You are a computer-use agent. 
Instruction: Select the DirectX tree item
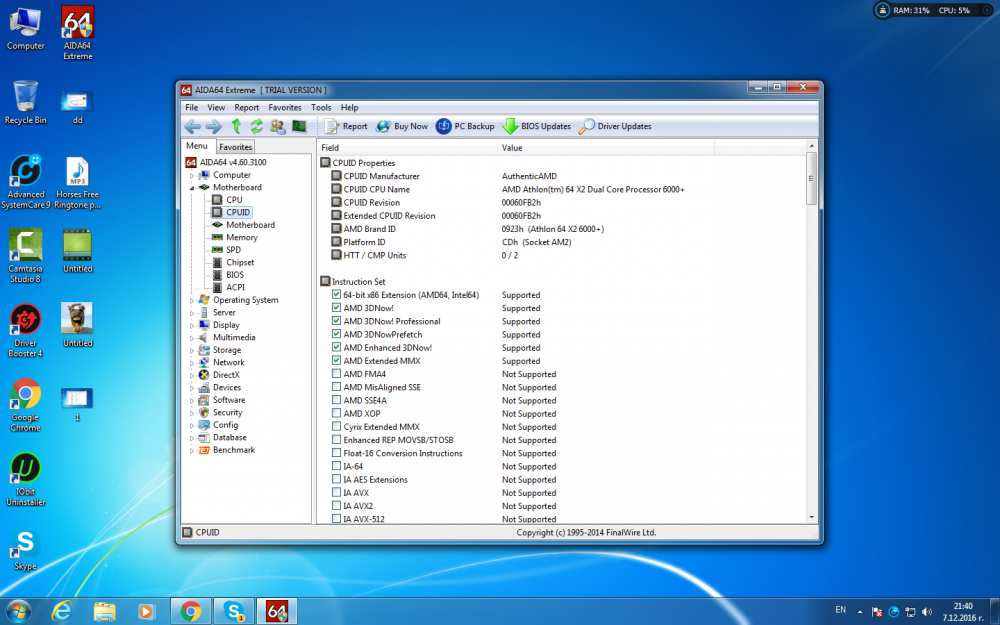click(x=226, y=374)
